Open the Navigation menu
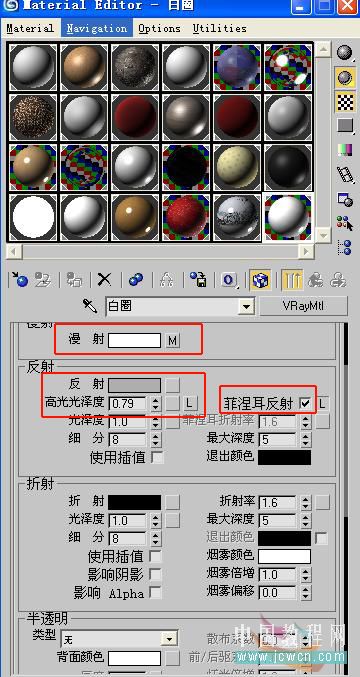This screenshot has width=360, height=677. tap(97, 28)
